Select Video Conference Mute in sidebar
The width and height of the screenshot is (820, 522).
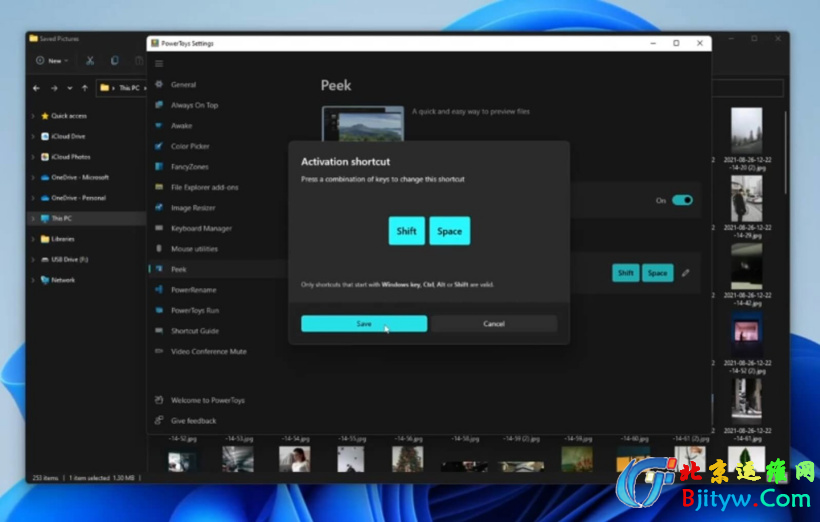[x=208, y=351]
